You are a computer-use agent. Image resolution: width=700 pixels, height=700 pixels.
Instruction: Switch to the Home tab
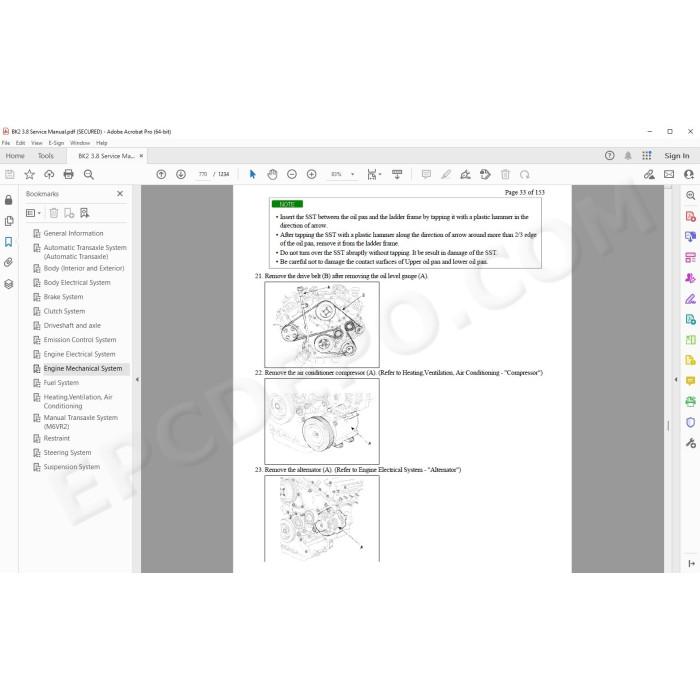(15, 156)
